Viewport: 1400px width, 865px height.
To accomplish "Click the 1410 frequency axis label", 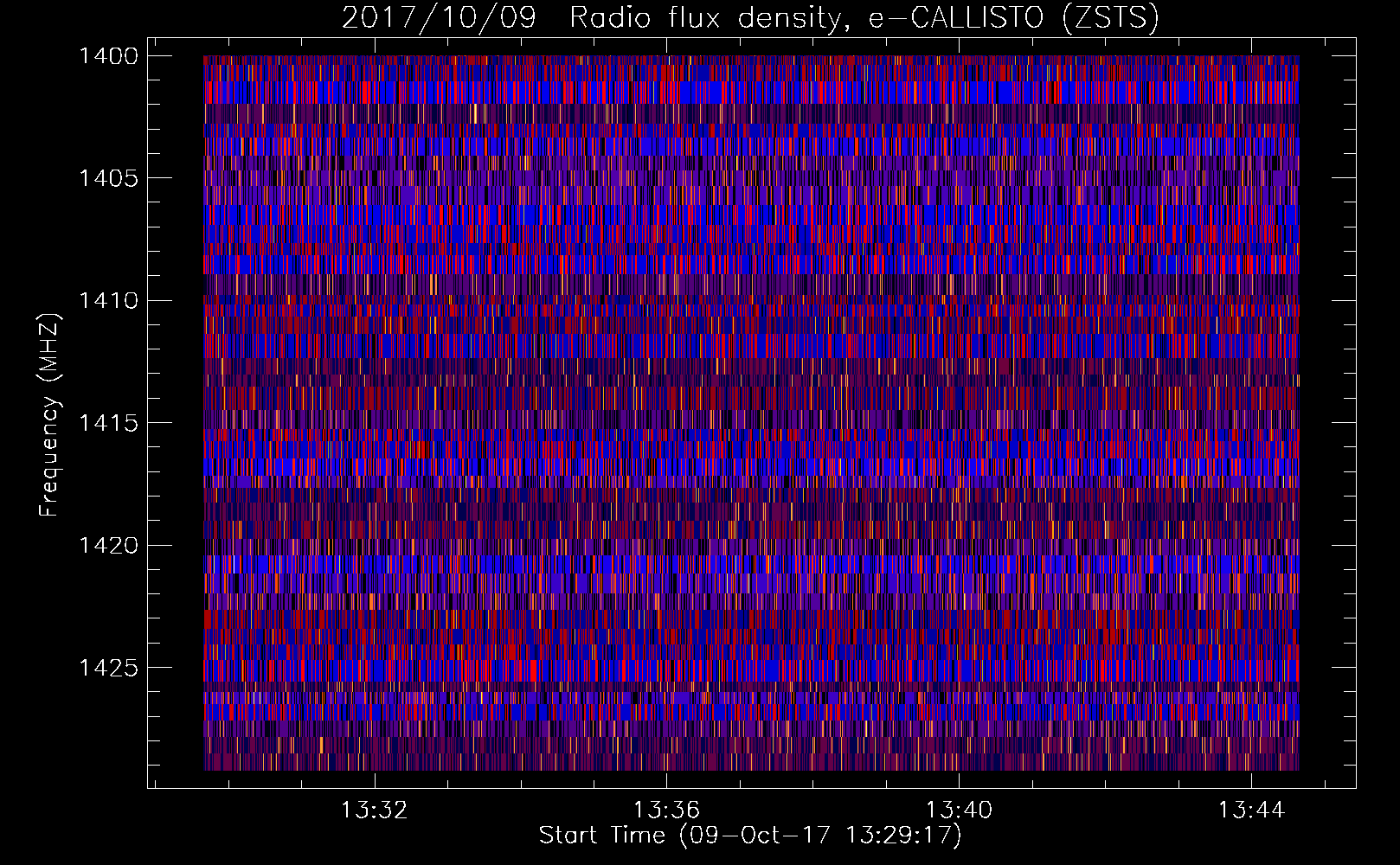I will pos(108,301).
